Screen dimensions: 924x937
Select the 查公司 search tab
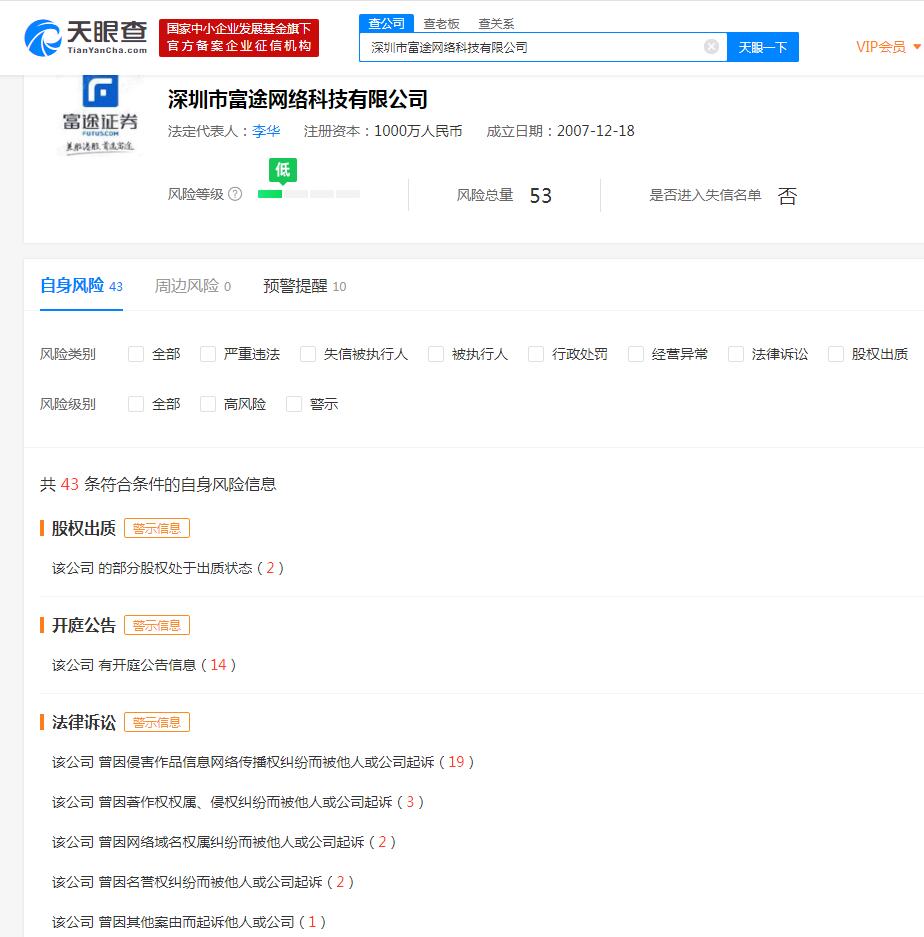pos(386,23)
